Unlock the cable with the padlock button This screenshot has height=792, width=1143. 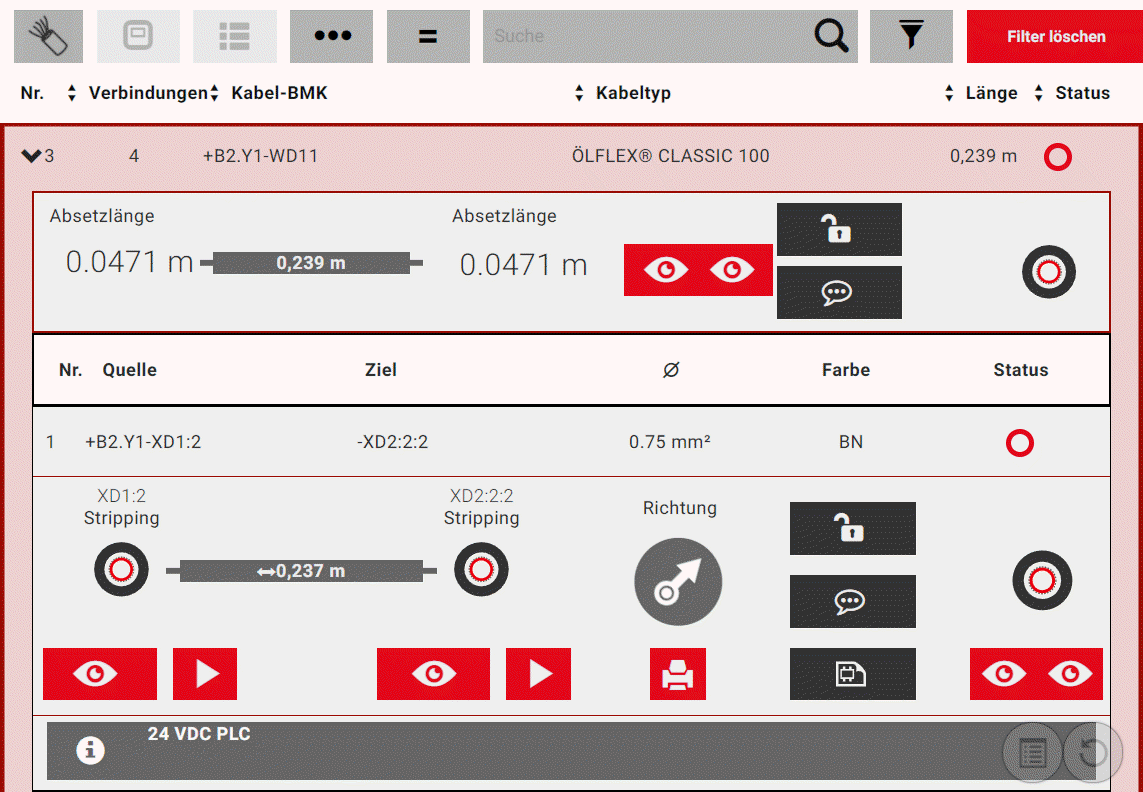[x=839, y=230]
